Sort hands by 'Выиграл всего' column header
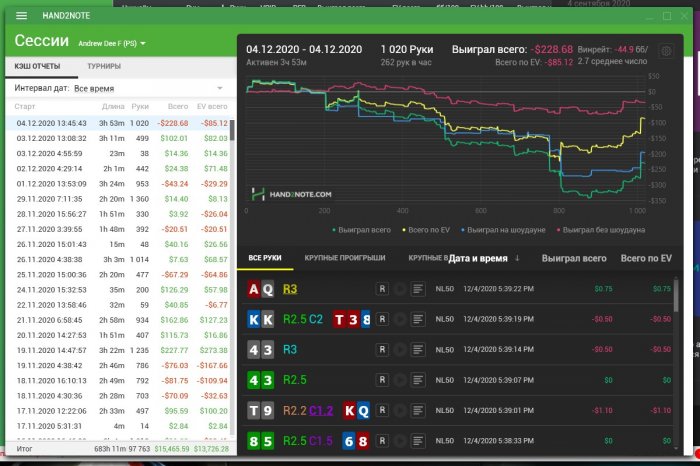Viewport: 700px width, 466px height. coord(574,258)
